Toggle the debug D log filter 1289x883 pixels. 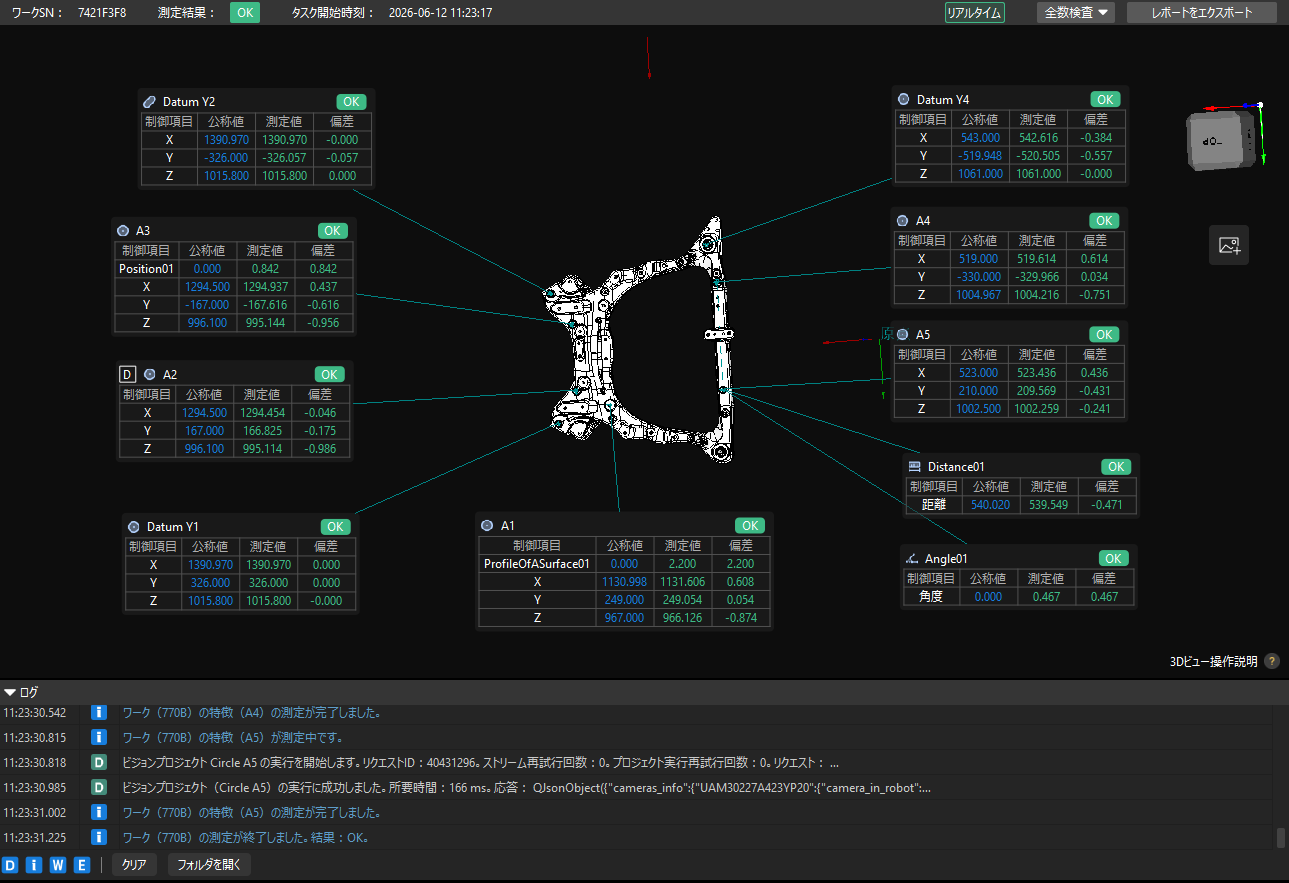tap(11, 865)
